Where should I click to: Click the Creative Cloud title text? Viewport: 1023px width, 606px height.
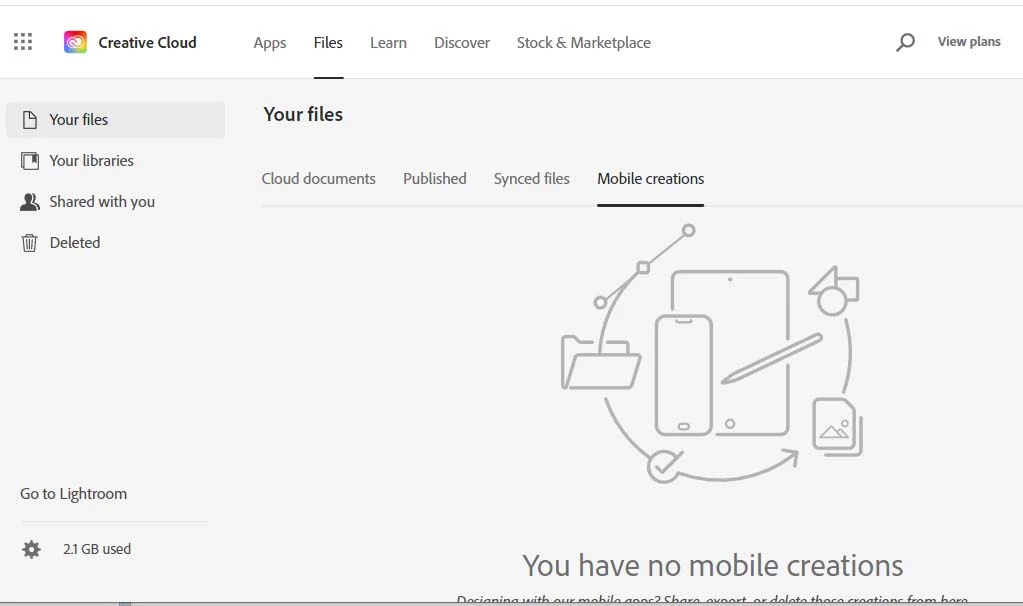click(147, 42)
